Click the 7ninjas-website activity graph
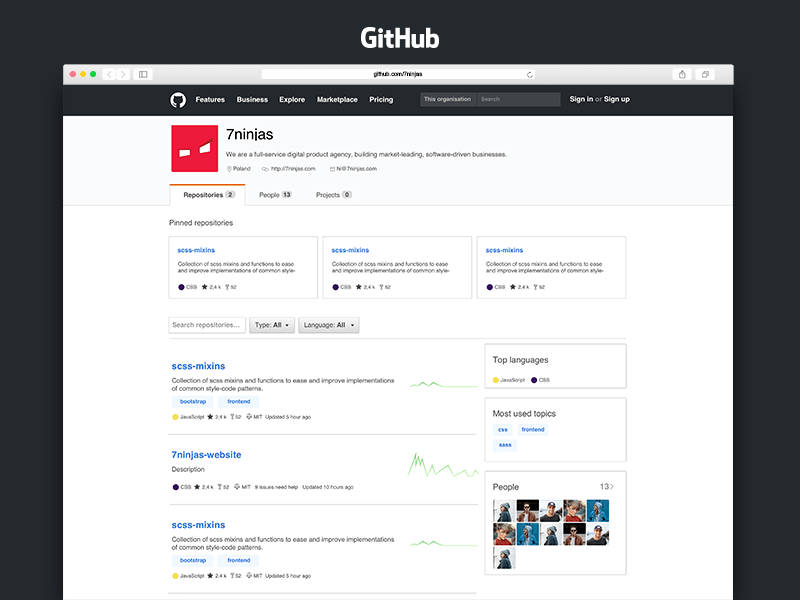 (443, 465)
